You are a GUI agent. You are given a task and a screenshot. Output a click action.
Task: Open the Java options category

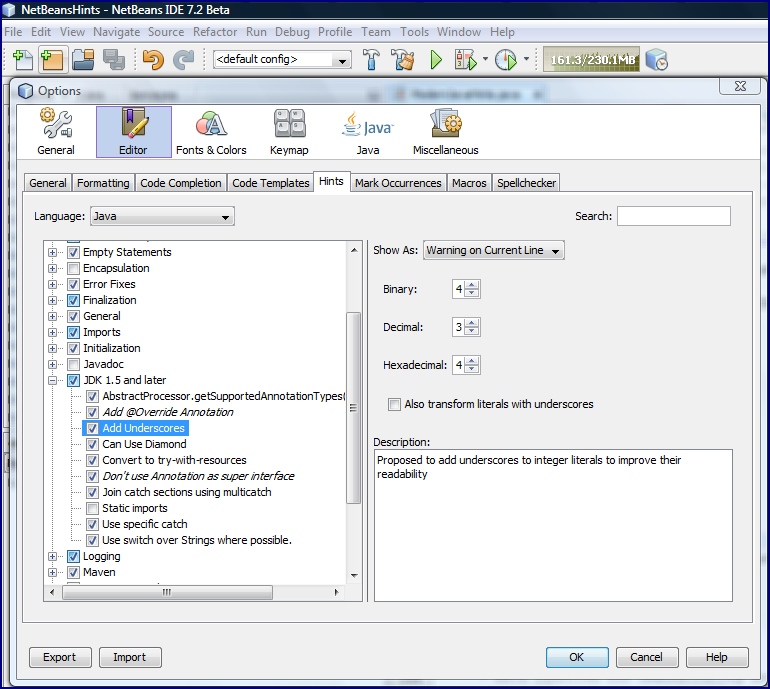[x=368, y=132]
